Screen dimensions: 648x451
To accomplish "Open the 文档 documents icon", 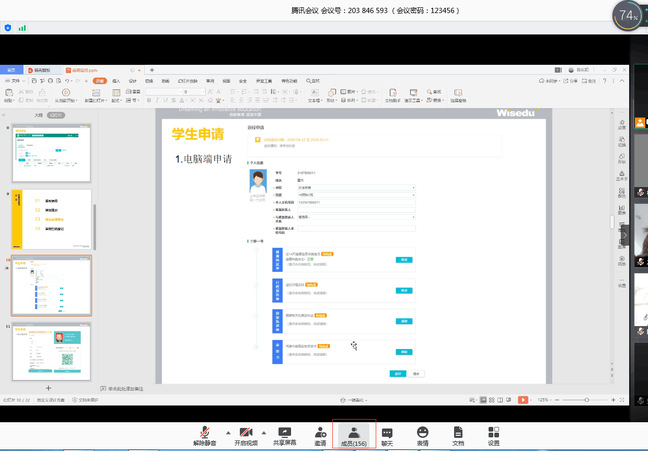I will click(458, 433).
